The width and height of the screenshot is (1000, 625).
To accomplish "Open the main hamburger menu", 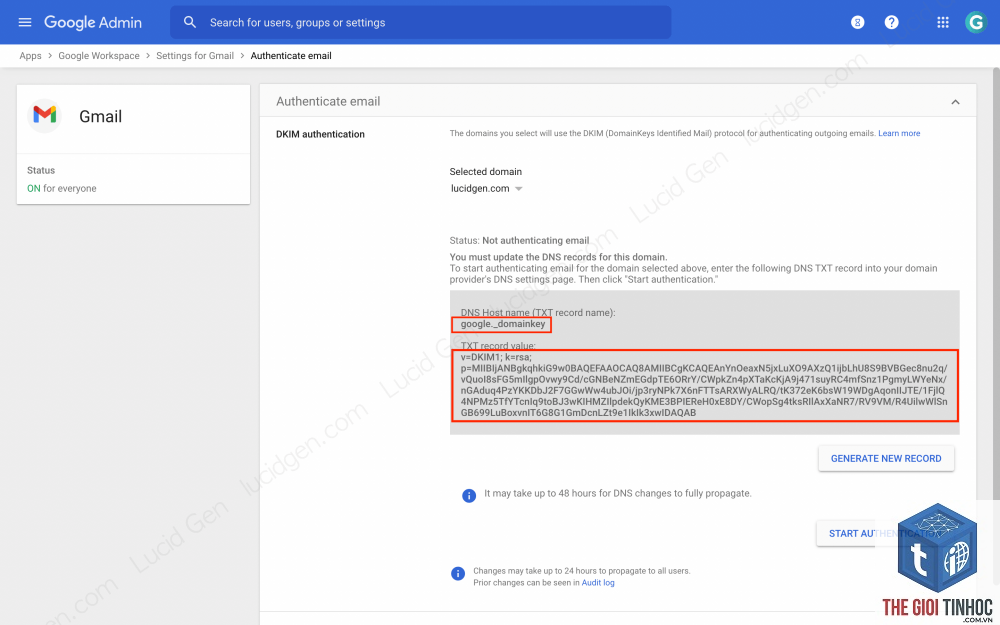I will (25, 22).
